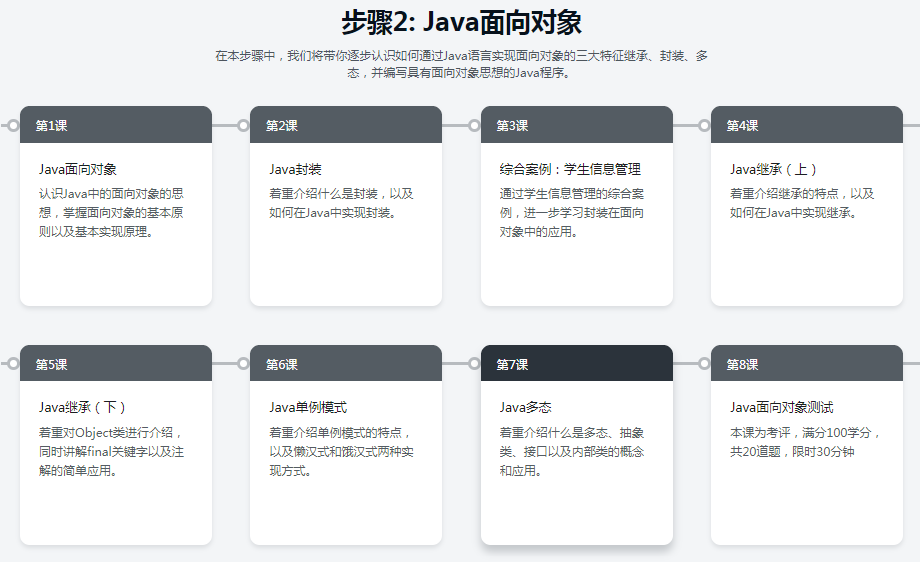Open the Java继承（下）lesson title
This screenshot has width=920, height=562.
pos(83,407)
